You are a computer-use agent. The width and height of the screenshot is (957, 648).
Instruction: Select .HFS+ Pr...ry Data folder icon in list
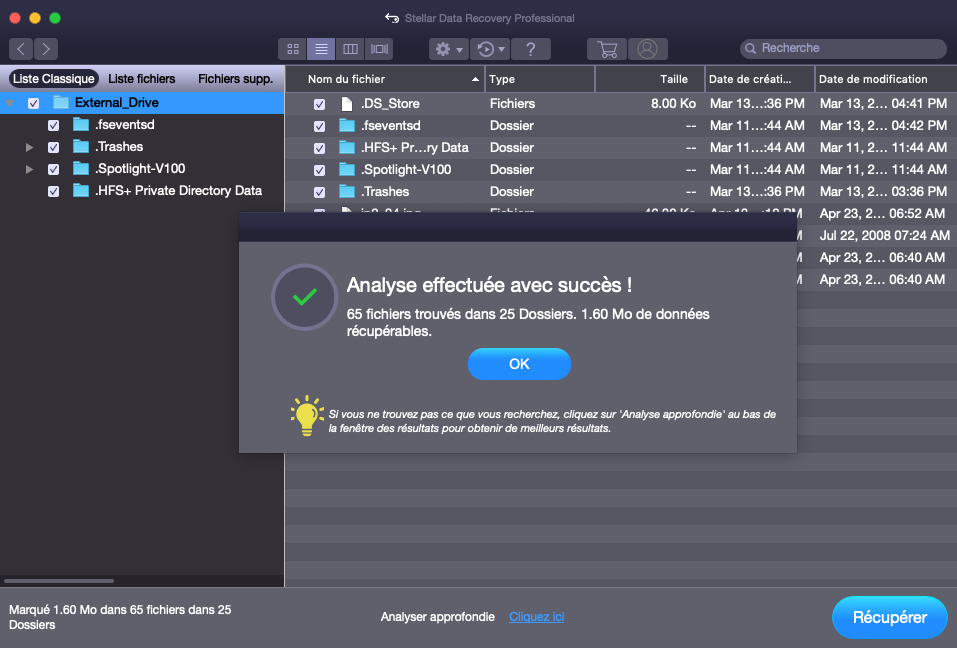coord(347,148)
